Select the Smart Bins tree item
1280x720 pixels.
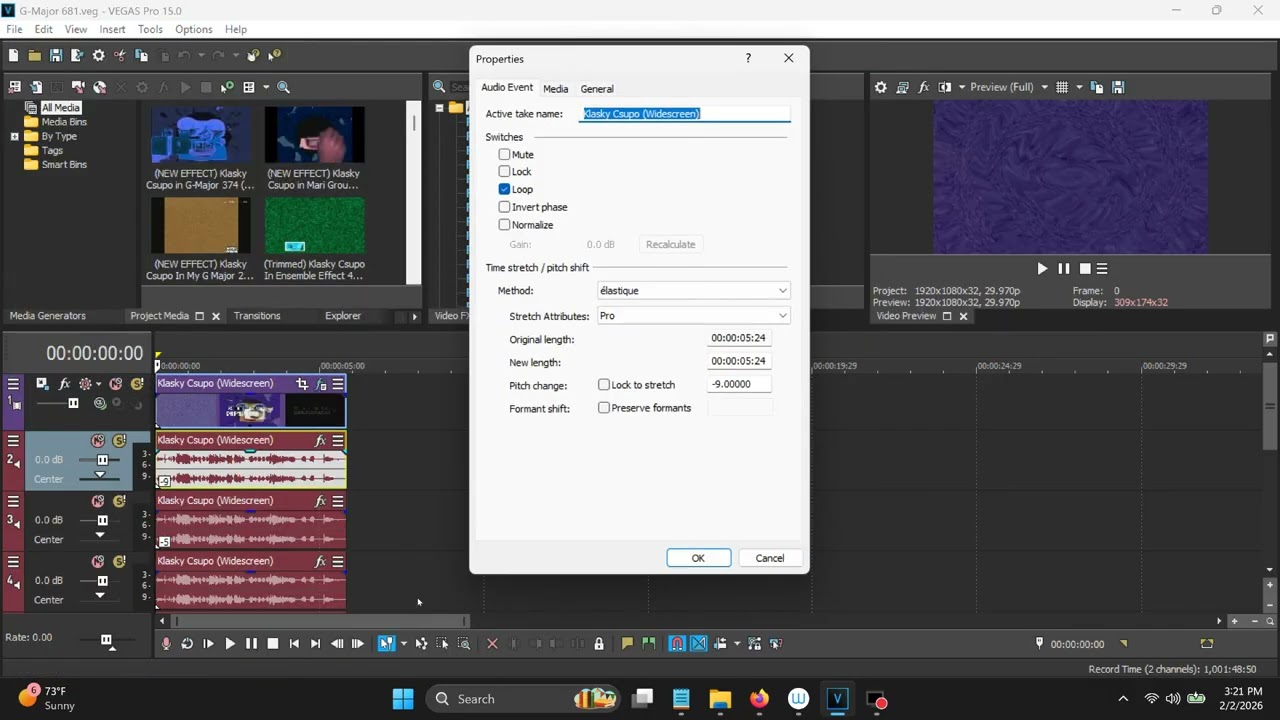(64, 165)
